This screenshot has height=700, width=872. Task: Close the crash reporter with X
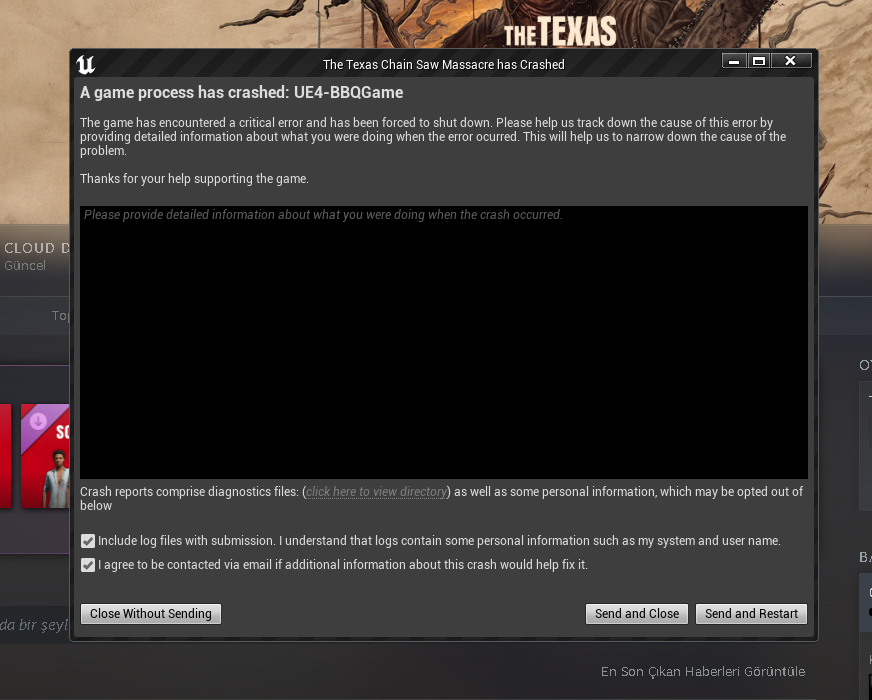point(790,61)
